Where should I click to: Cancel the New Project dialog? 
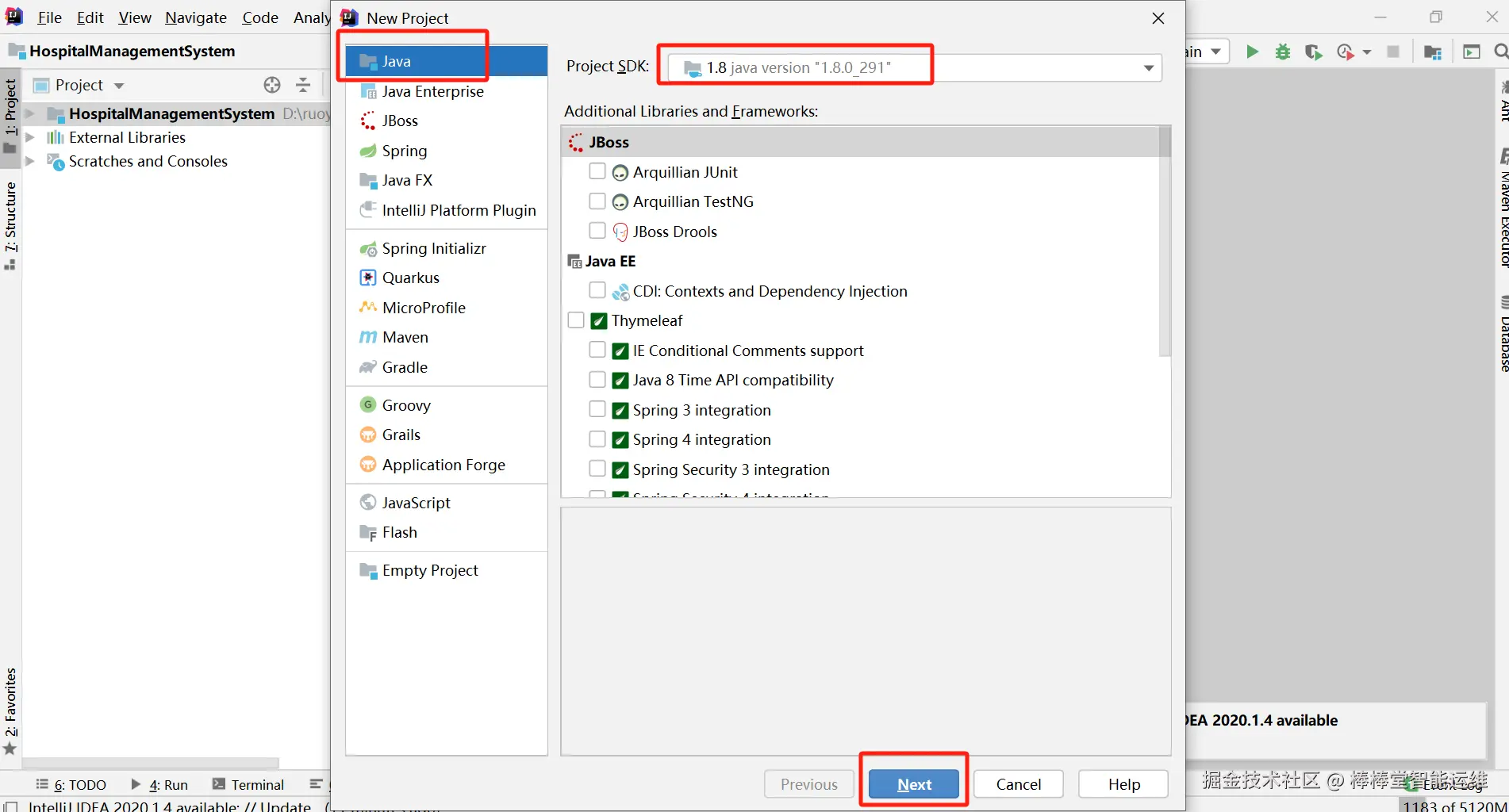[x=1019, y=784]
